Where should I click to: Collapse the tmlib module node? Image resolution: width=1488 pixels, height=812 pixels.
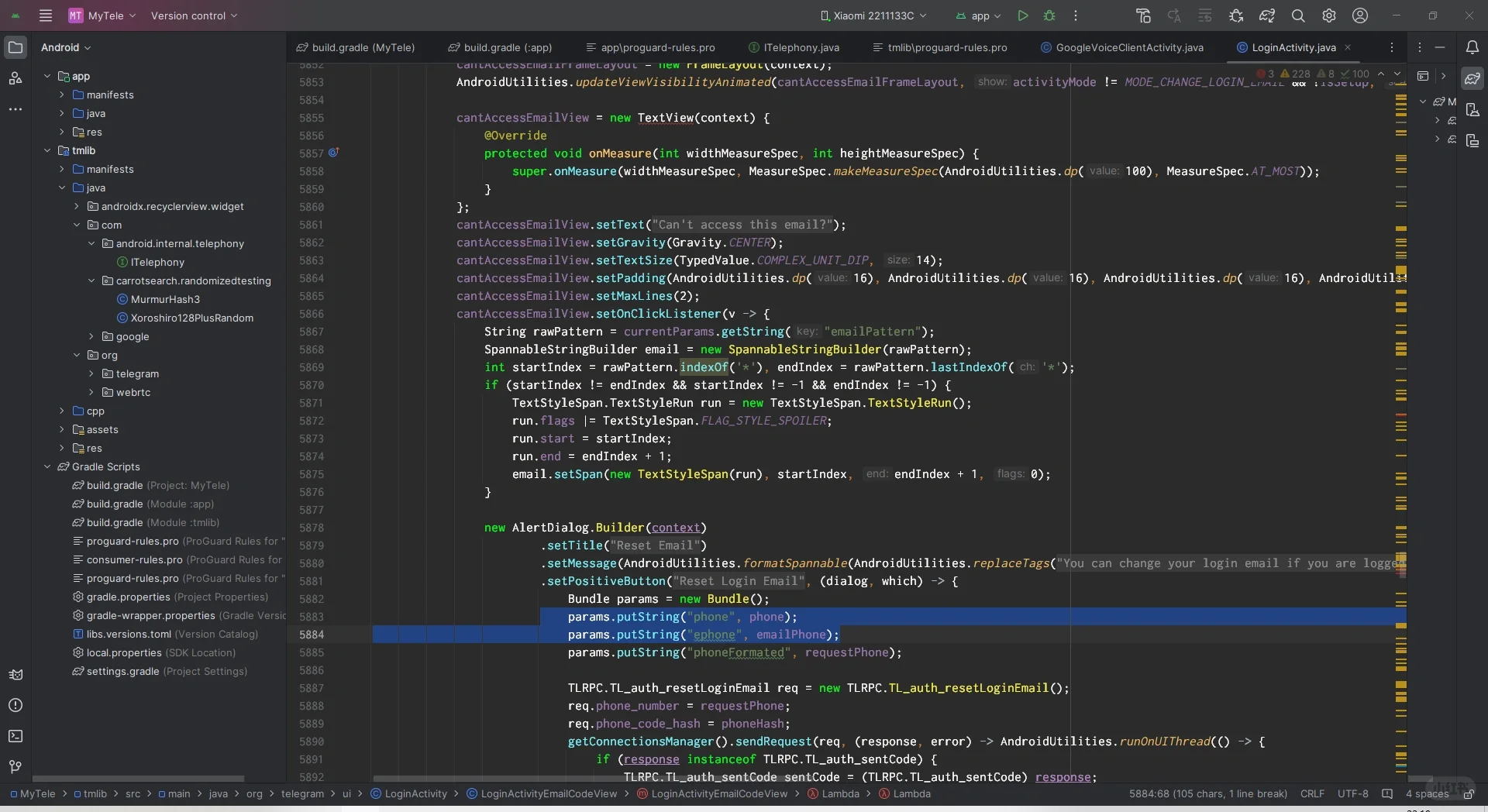pyautogui.click(x=47, y=150)
